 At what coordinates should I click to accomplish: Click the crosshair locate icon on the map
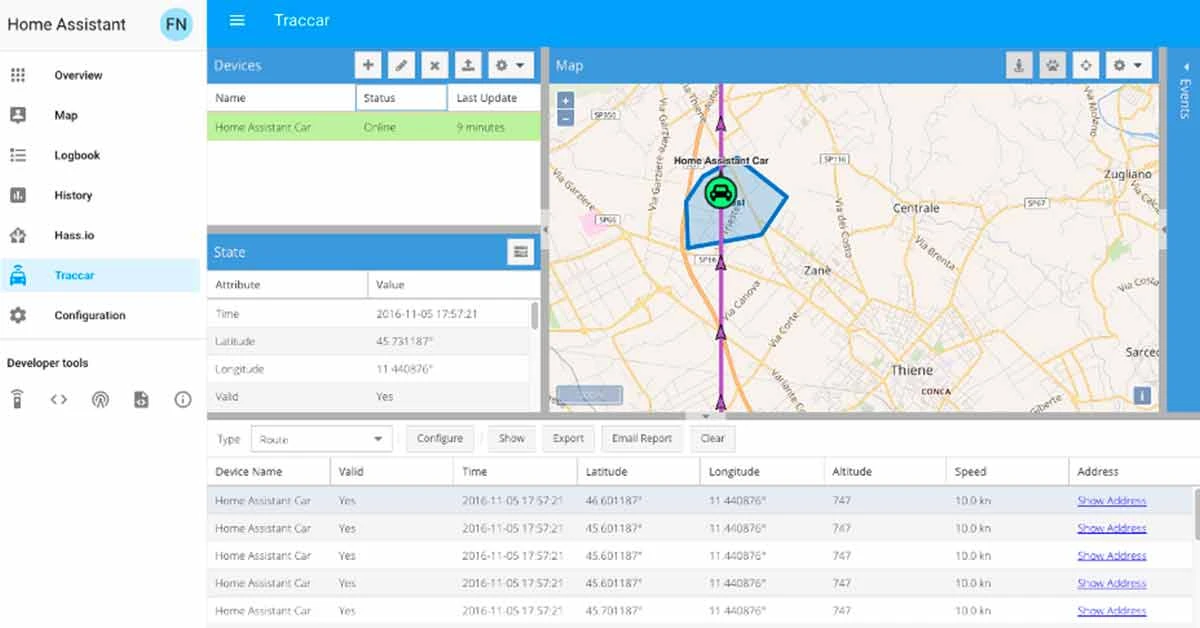click(x=1086, y=64)
